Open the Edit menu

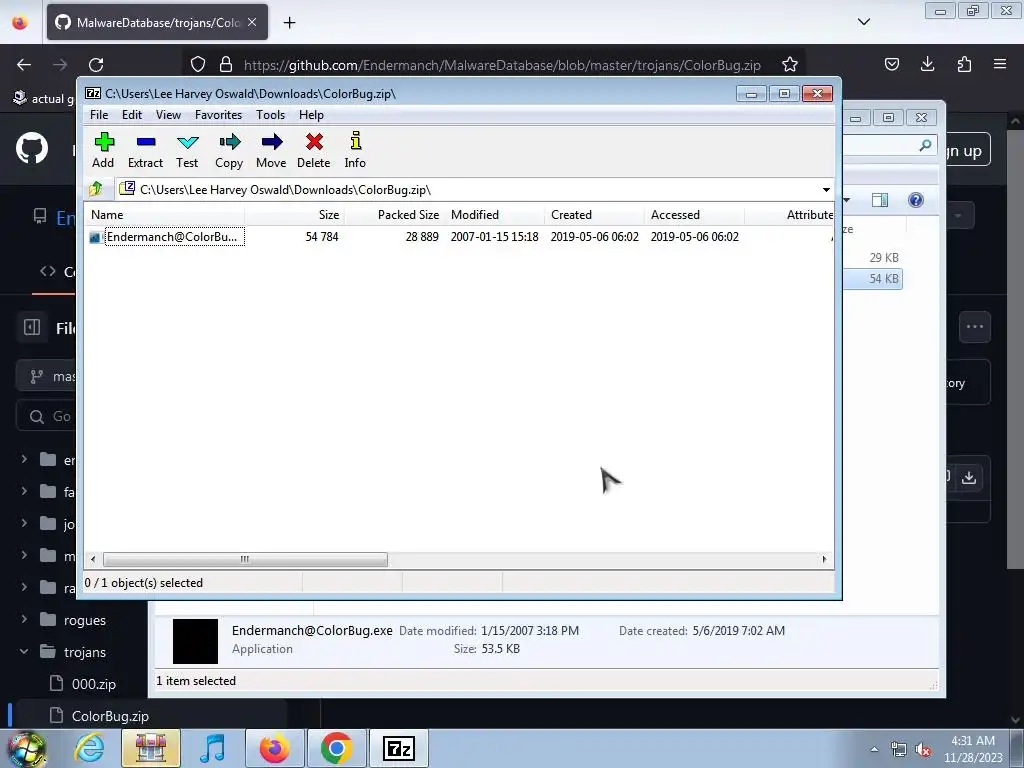(132, 115)
